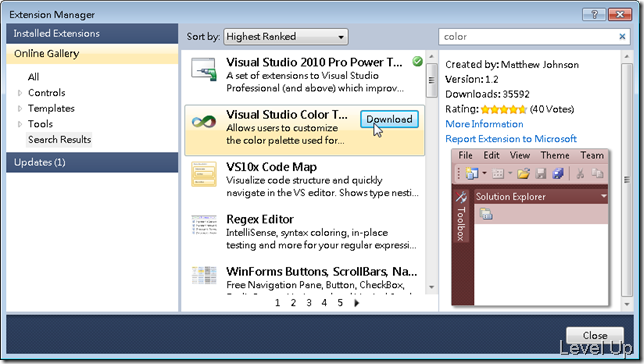Expand the Tools category
Screen dimensions: 644x364
[19, 124]
